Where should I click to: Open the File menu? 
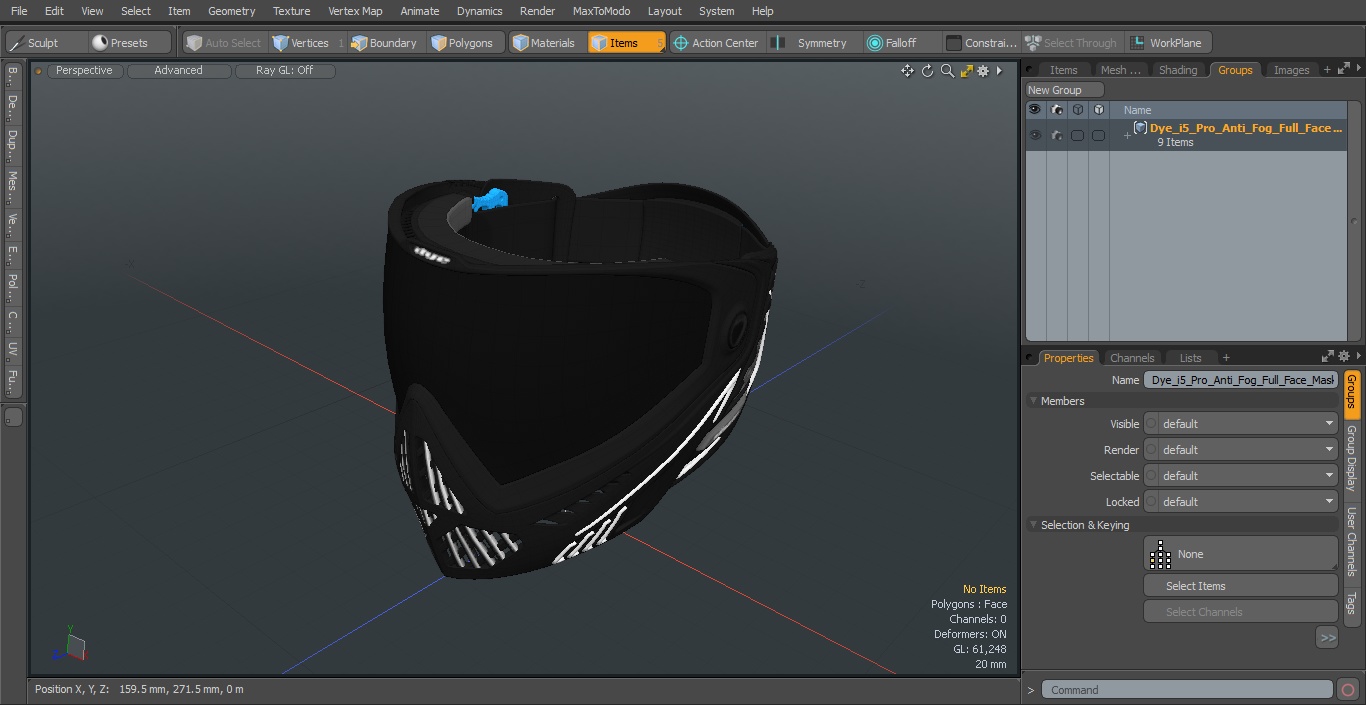coord(19,11)
